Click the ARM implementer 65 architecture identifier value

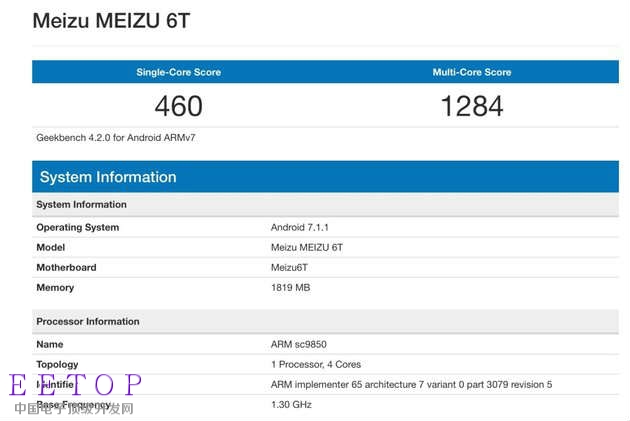411,384
